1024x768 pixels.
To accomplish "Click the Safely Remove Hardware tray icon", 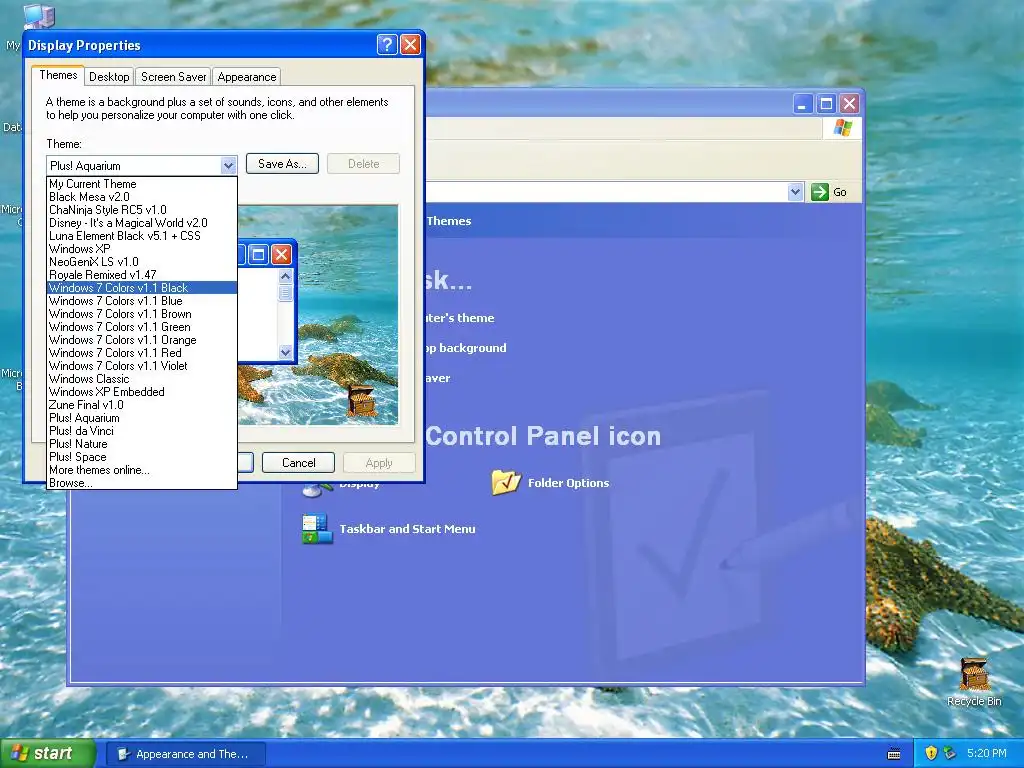I will click(x=950, y=753).
